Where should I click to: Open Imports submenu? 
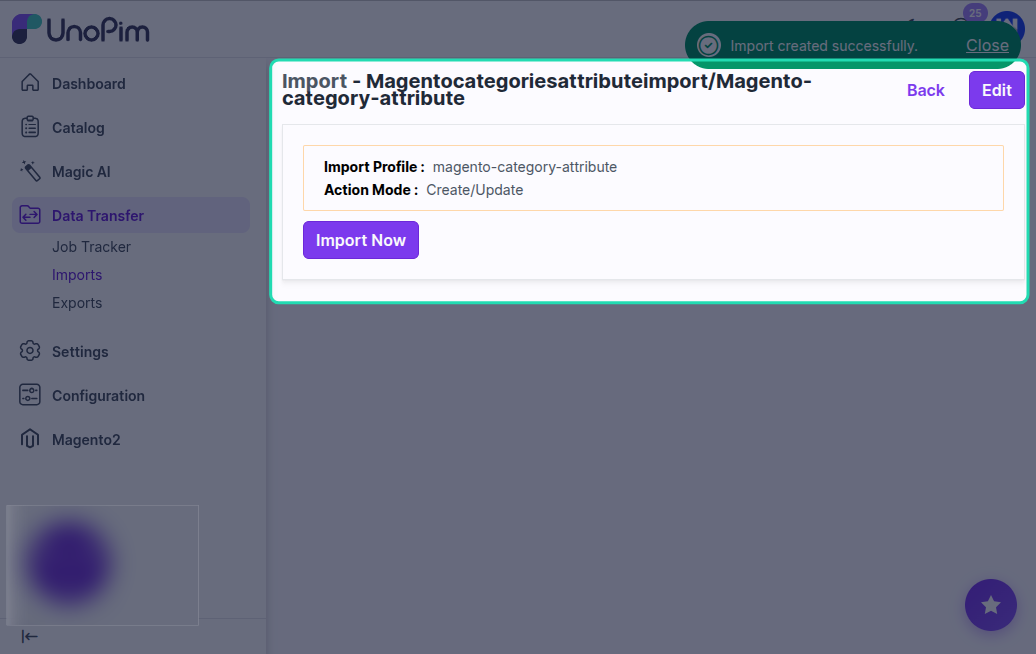pos(77,275)
